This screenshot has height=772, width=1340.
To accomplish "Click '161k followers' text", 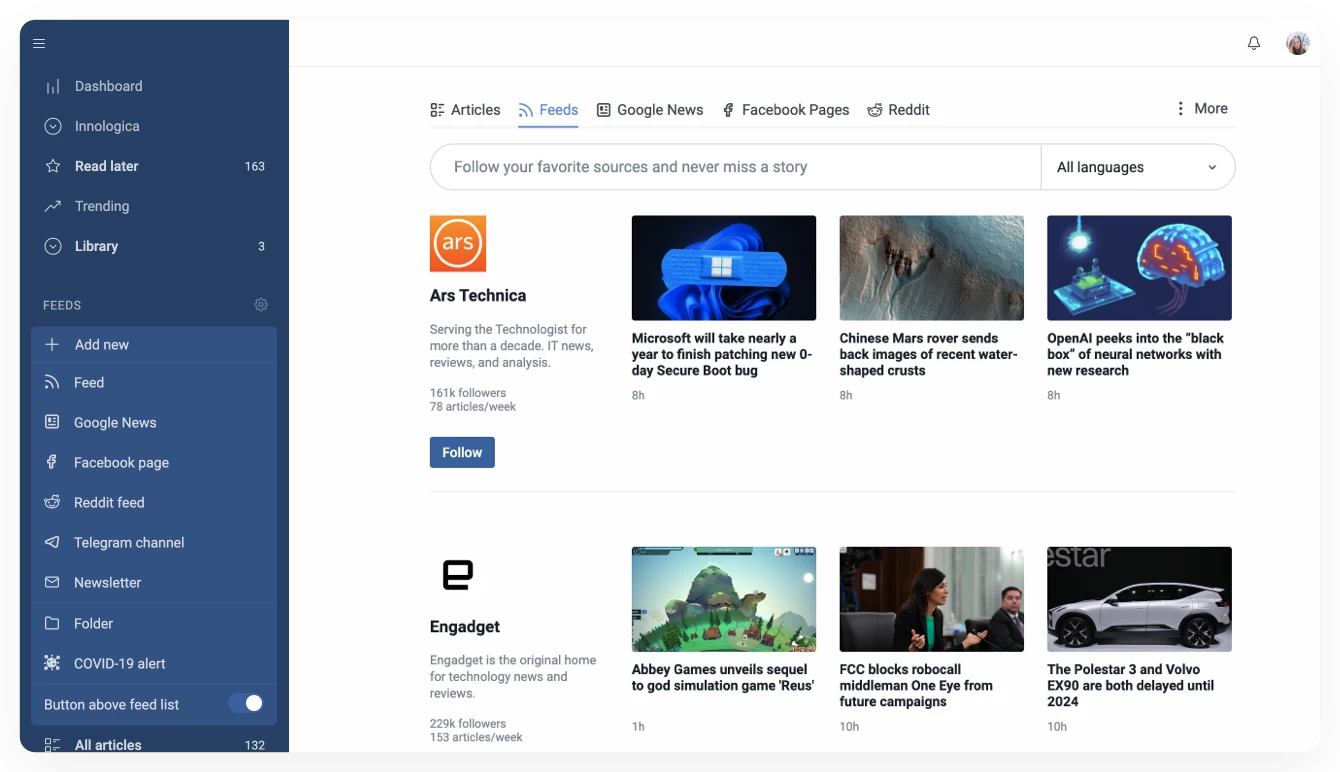I will point(468,393).
